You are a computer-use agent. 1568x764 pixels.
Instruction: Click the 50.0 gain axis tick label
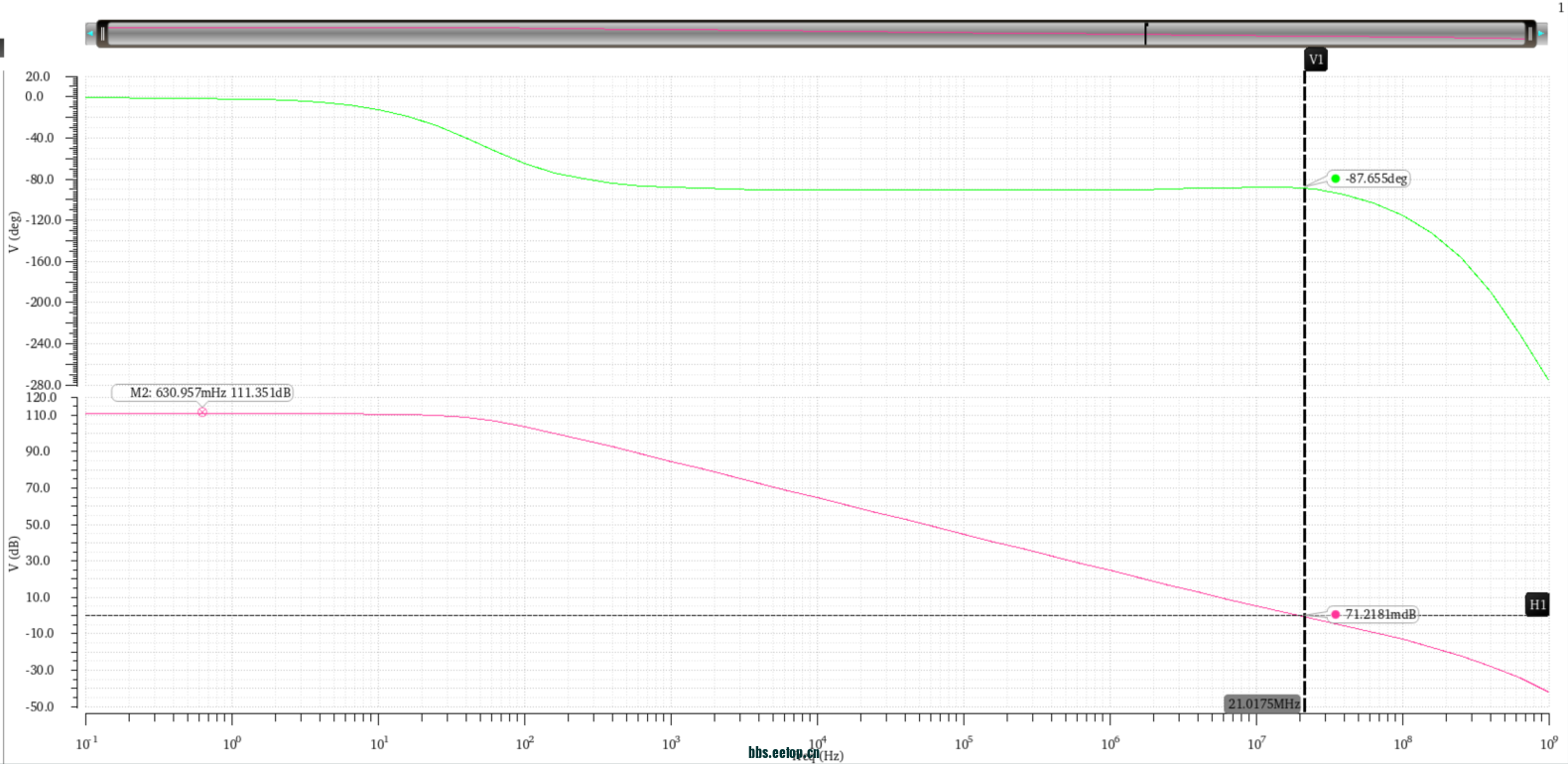point(38,525)
